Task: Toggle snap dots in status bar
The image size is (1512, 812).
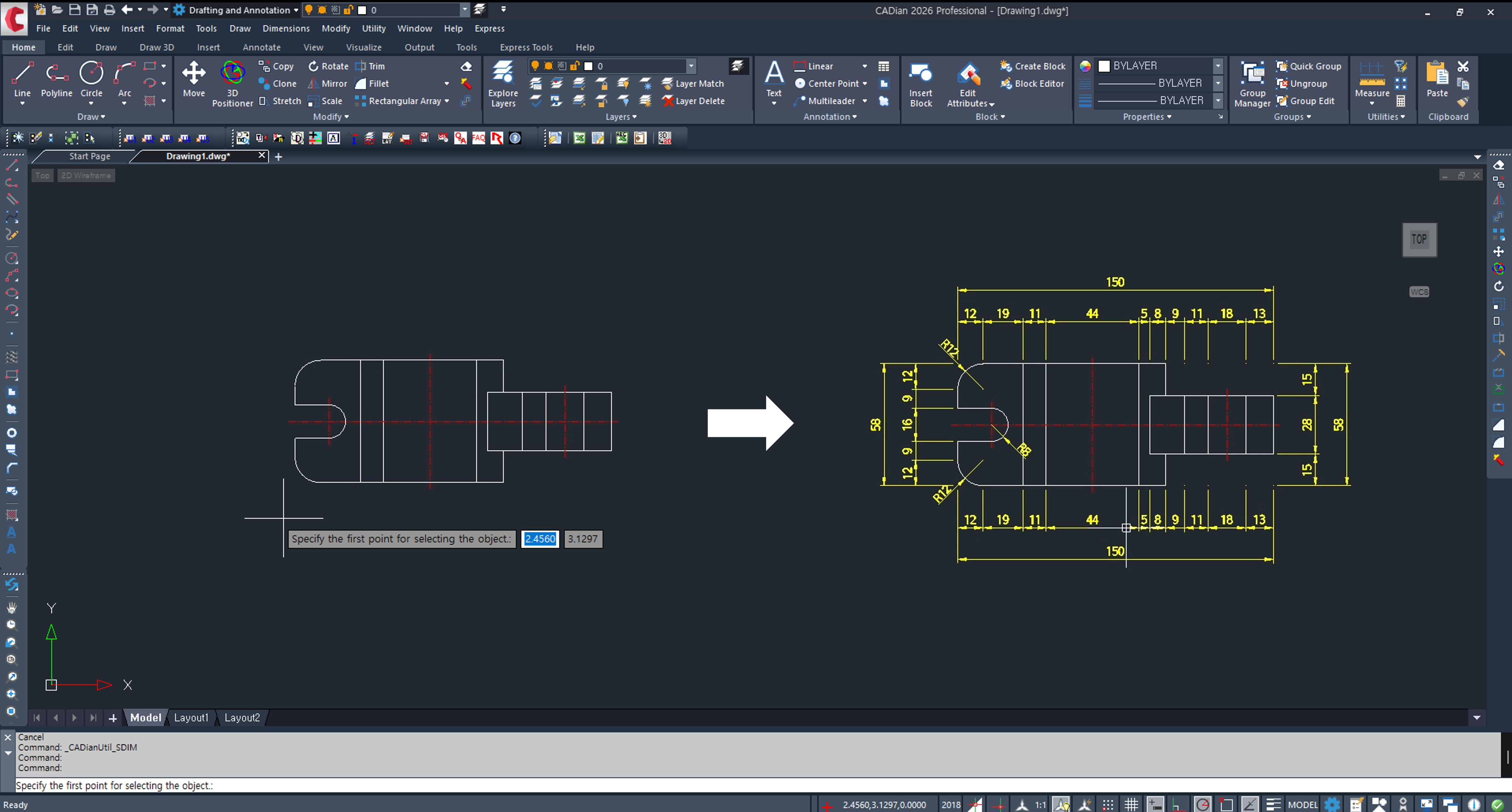Action: click(x=1107, y=804)
